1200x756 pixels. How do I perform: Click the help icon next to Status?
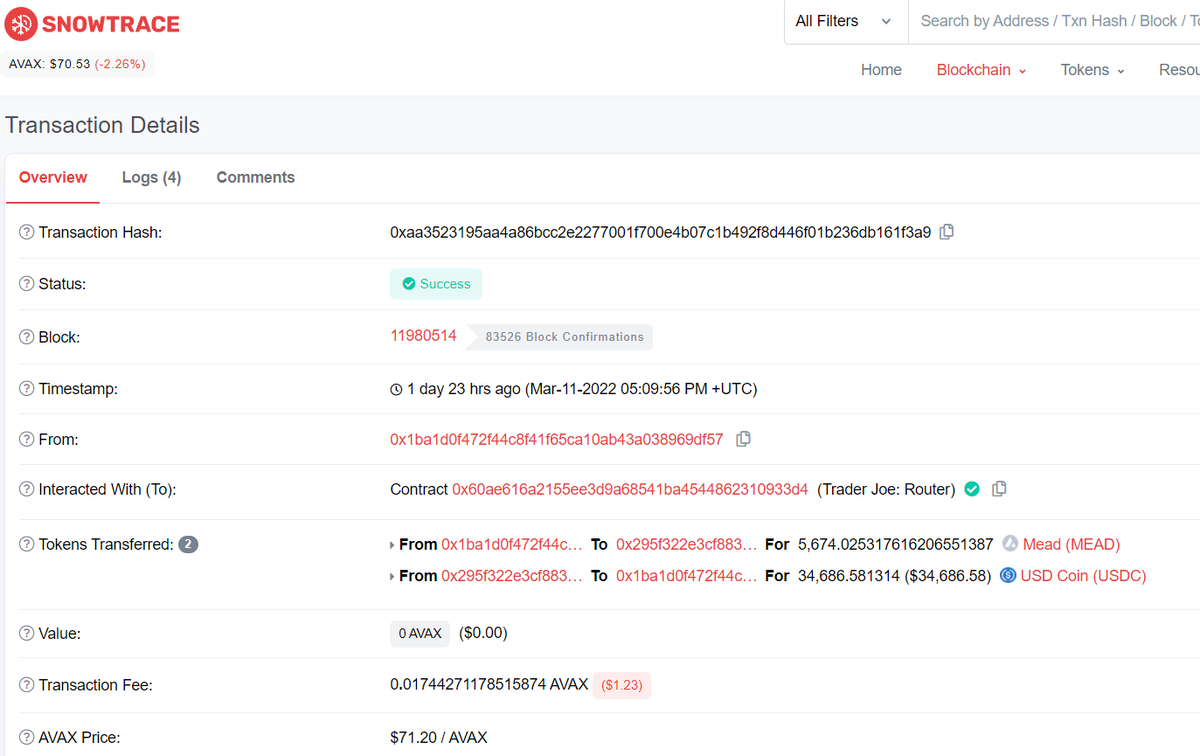(27, 284)
